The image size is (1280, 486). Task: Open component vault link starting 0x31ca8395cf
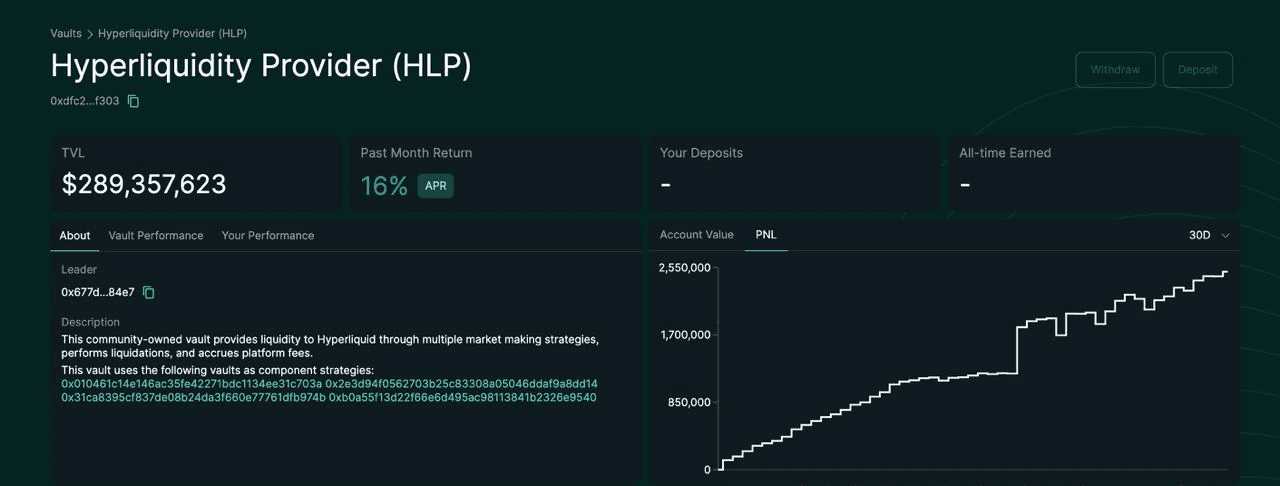pyautogui.click(x=193, y=398)
